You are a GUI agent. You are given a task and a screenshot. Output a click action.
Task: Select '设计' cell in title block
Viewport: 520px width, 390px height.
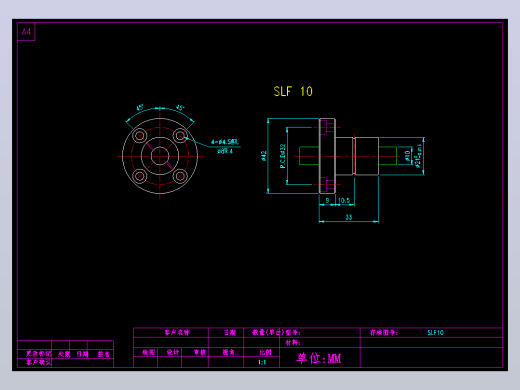[x=172, y=352]
